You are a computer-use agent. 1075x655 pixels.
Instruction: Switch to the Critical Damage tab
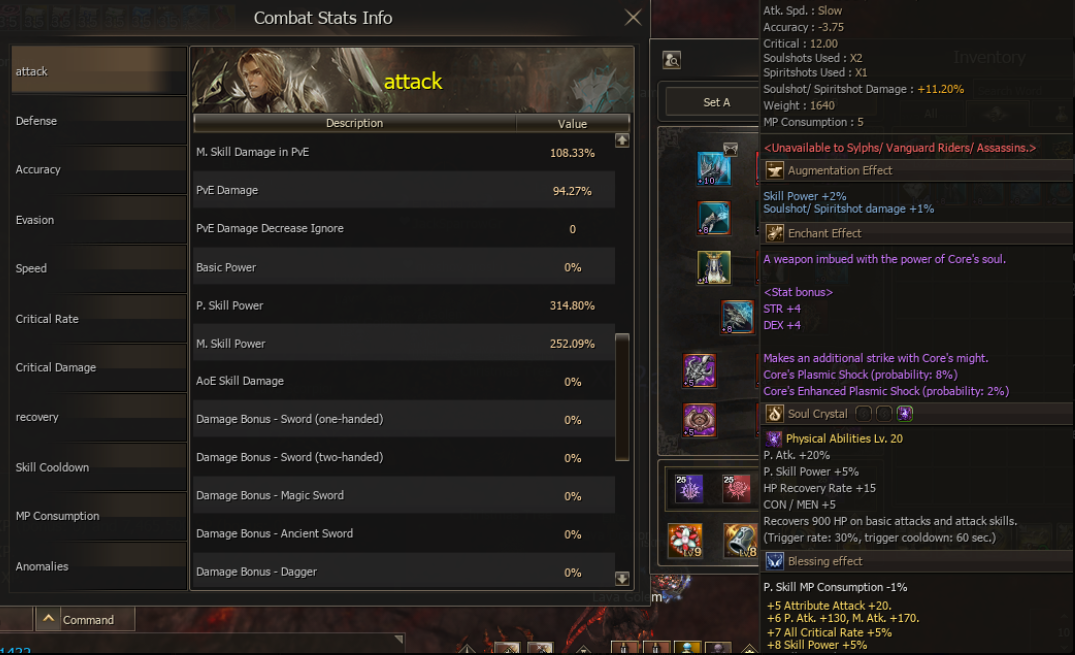pyautogui.click(x=99, y=368)
